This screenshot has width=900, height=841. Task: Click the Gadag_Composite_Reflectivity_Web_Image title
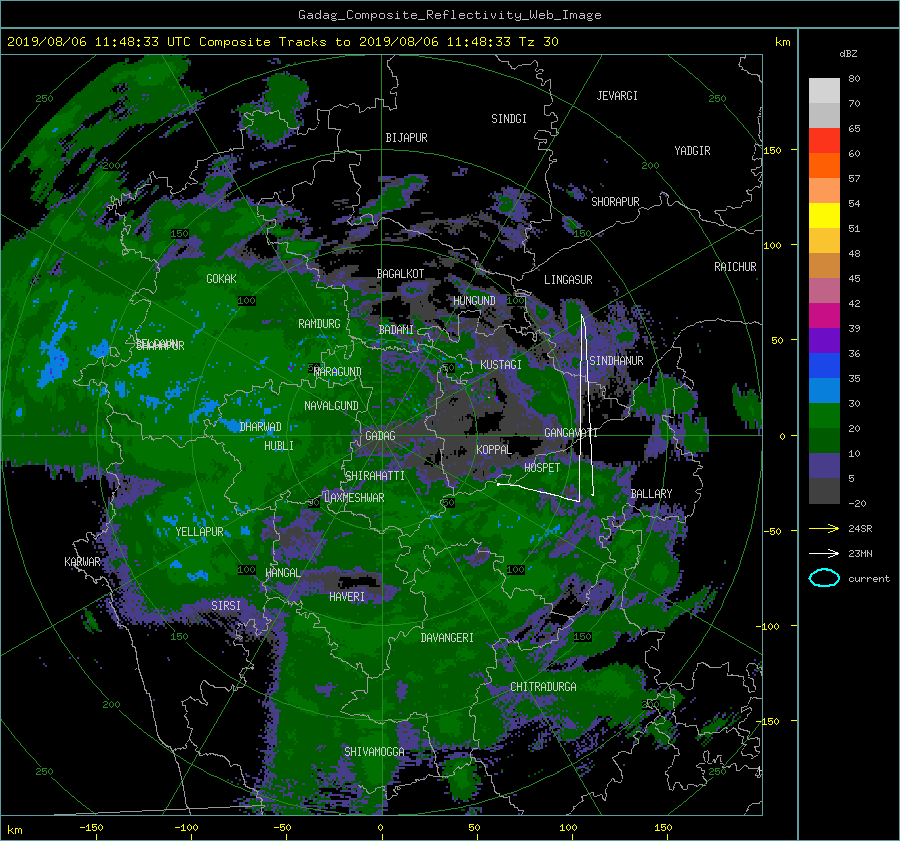click(449, 15)
